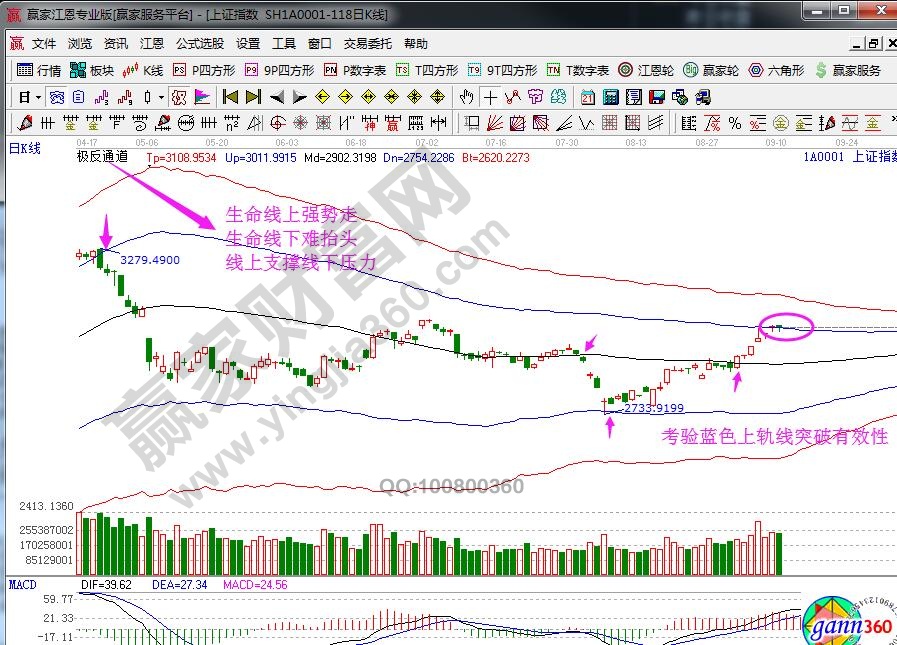Click the calculator icon in toolbar
897x645 pixels.
tap(610, 97)
